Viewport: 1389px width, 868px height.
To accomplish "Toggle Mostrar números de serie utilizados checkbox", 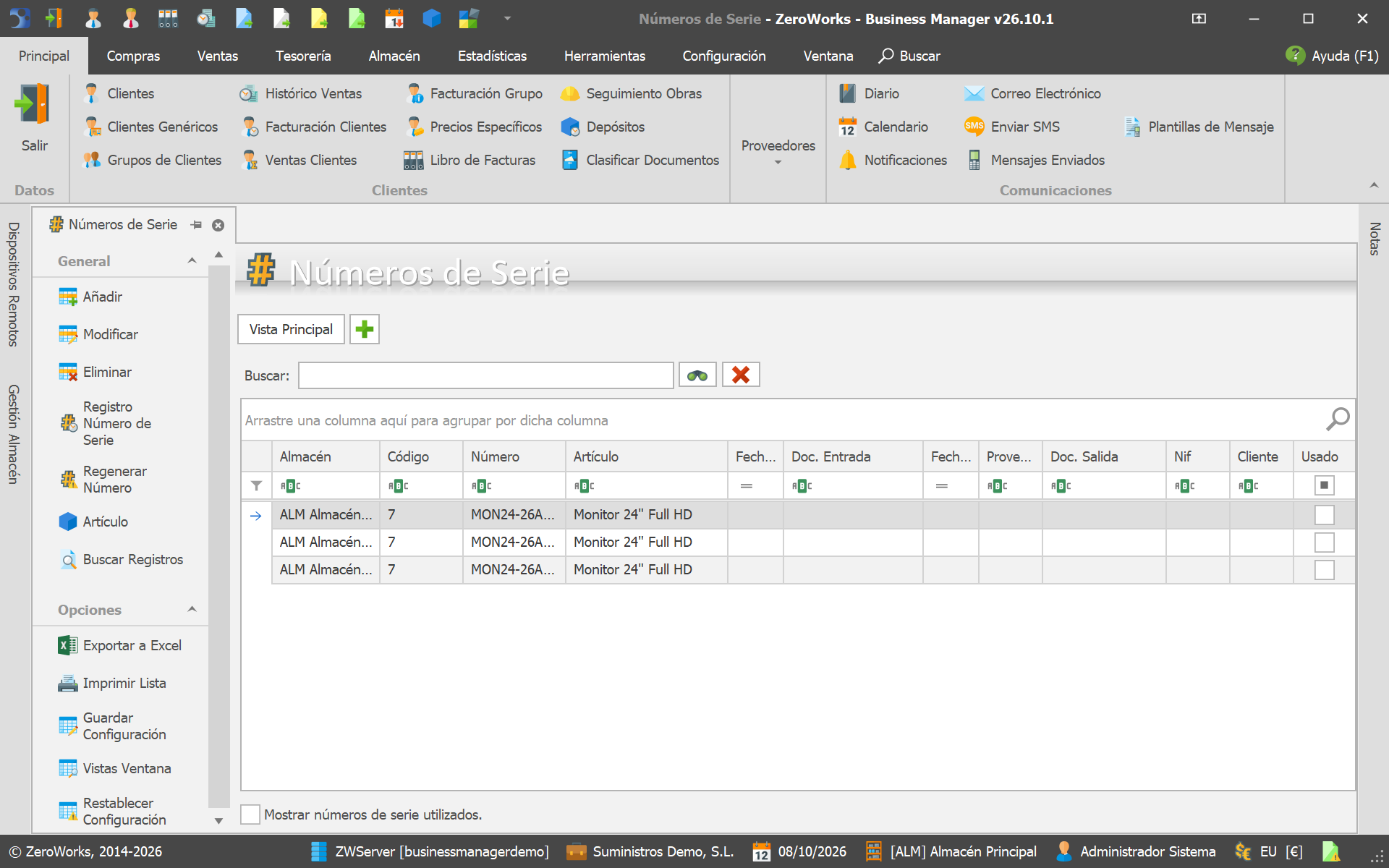I will coord(250,814).
